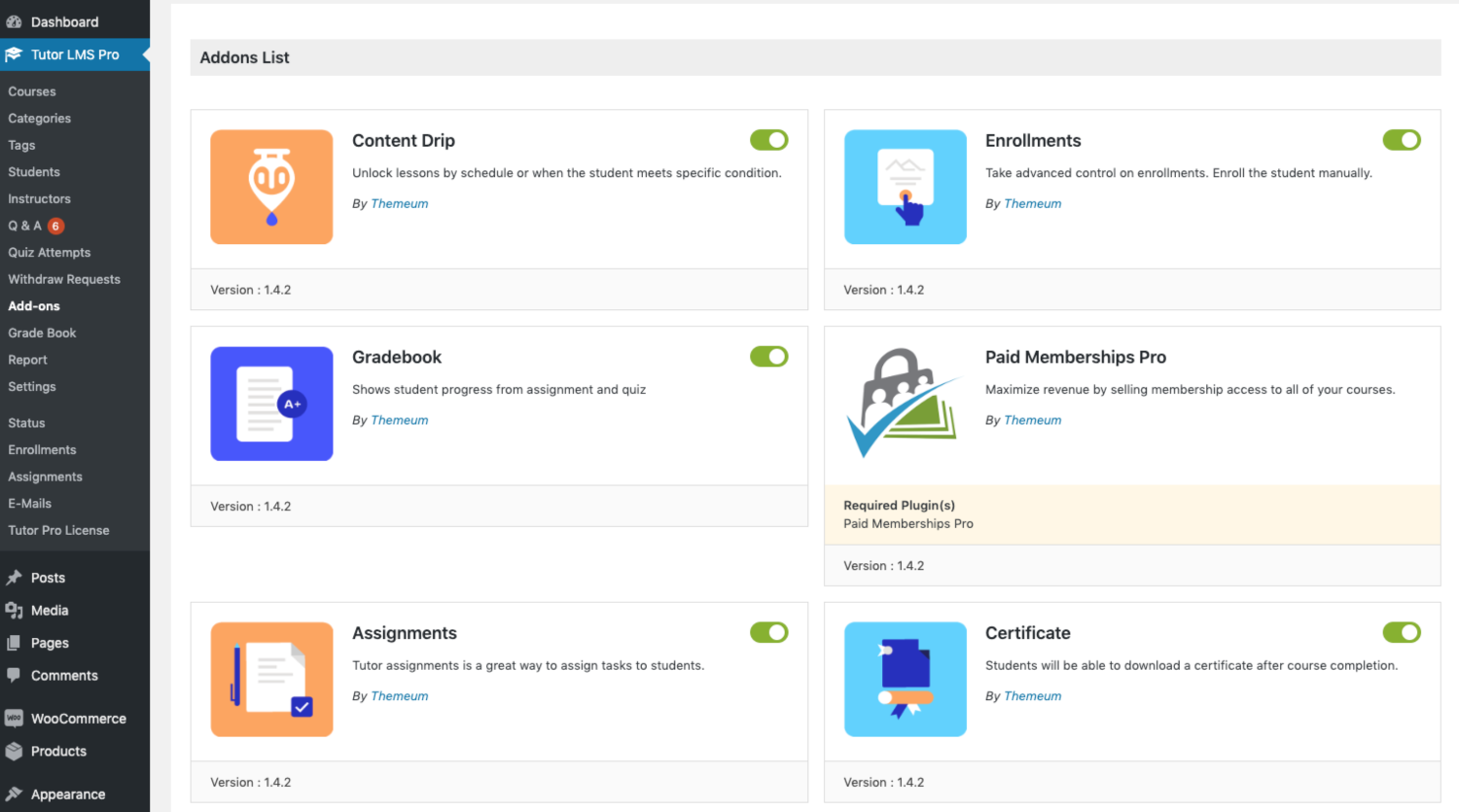This screenshot has height=812, width=1459.
Task: Click the Pages icon in sidebar
Action: point(14,643)
